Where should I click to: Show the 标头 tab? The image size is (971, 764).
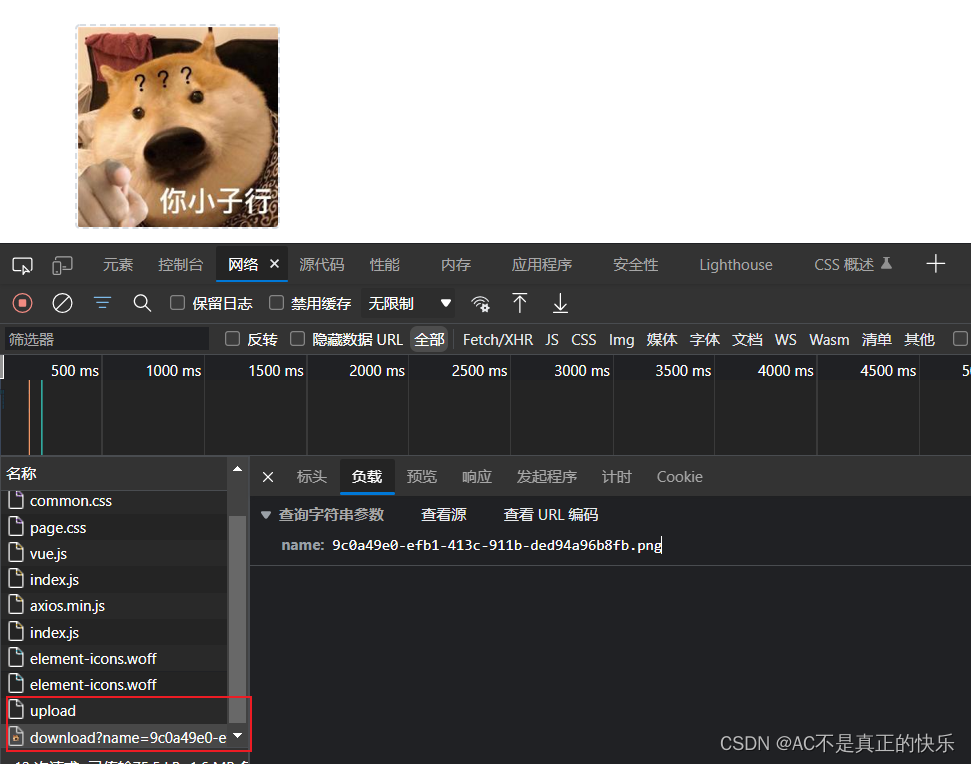point(311,477)
